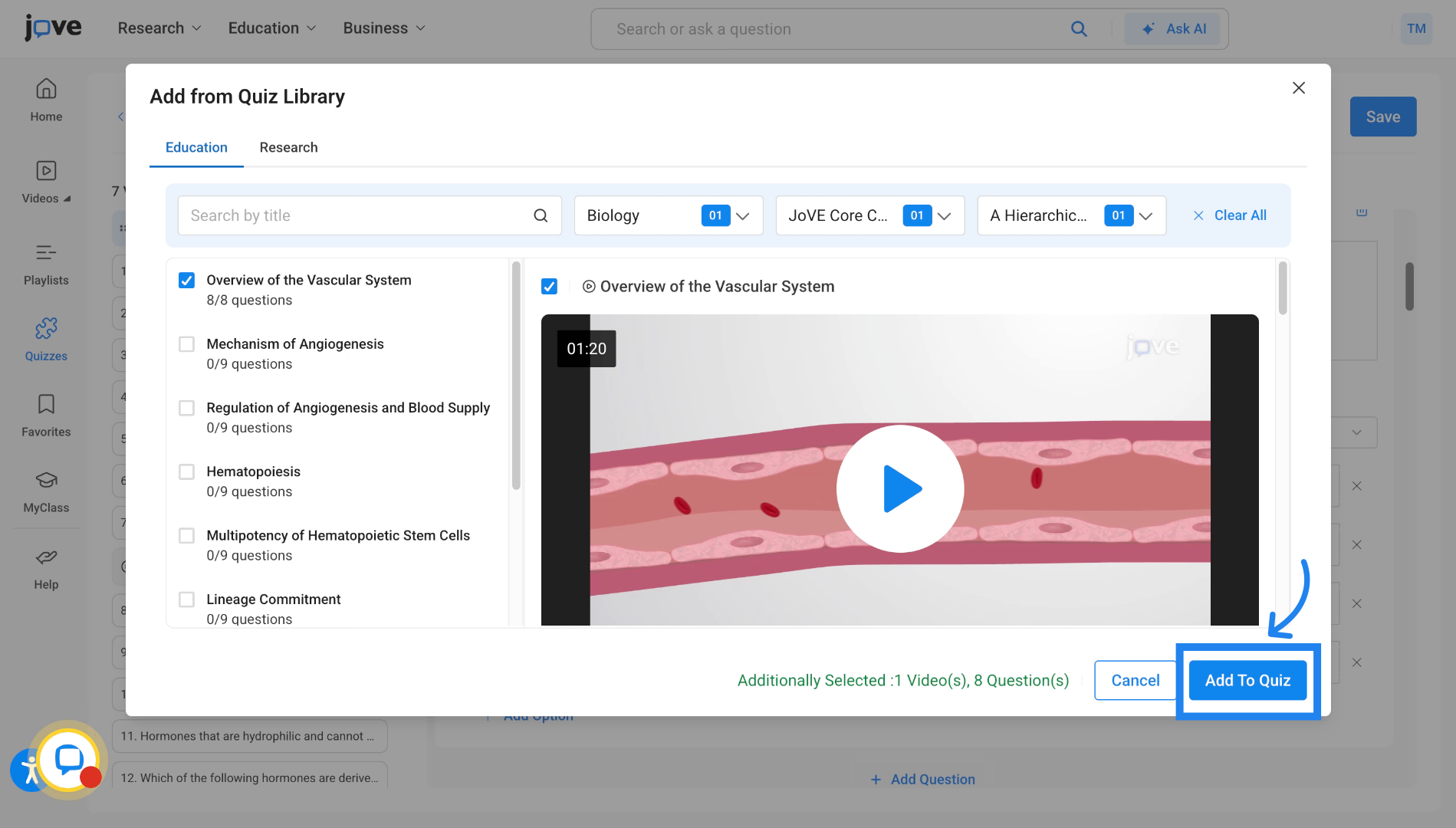Open the chat support bubble
The height and width of the screenshot is (828, 1456).
coord(69,759)
